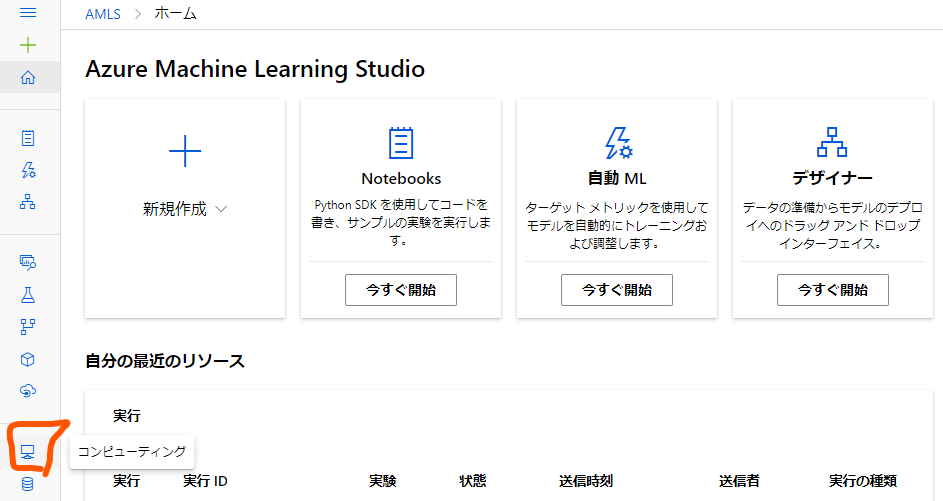Sort by 実験 column header
The height and width of the screenshot is (501, 943).
point(382,481)
